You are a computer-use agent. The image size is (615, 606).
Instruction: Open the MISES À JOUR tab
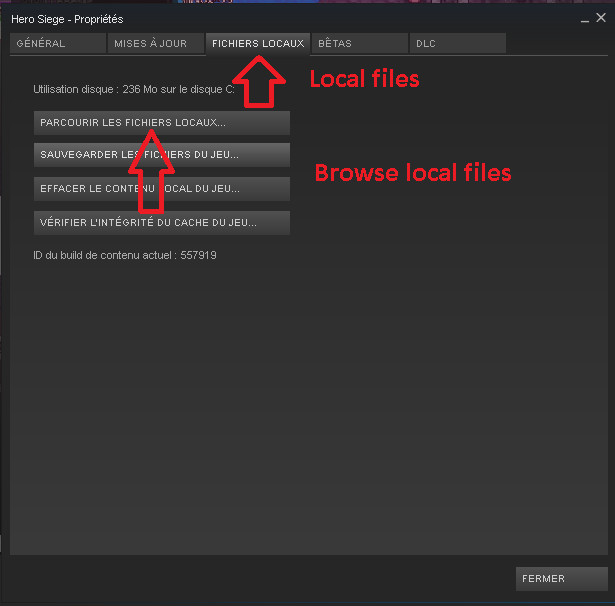(156, 44)
